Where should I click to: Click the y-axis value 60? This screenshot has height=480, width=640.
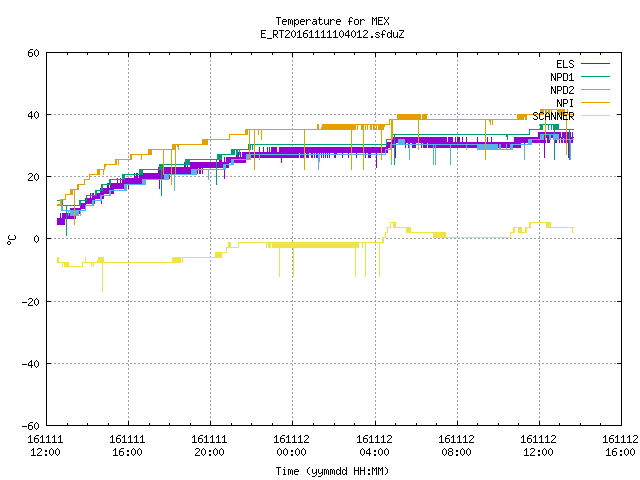coord(33,53)
